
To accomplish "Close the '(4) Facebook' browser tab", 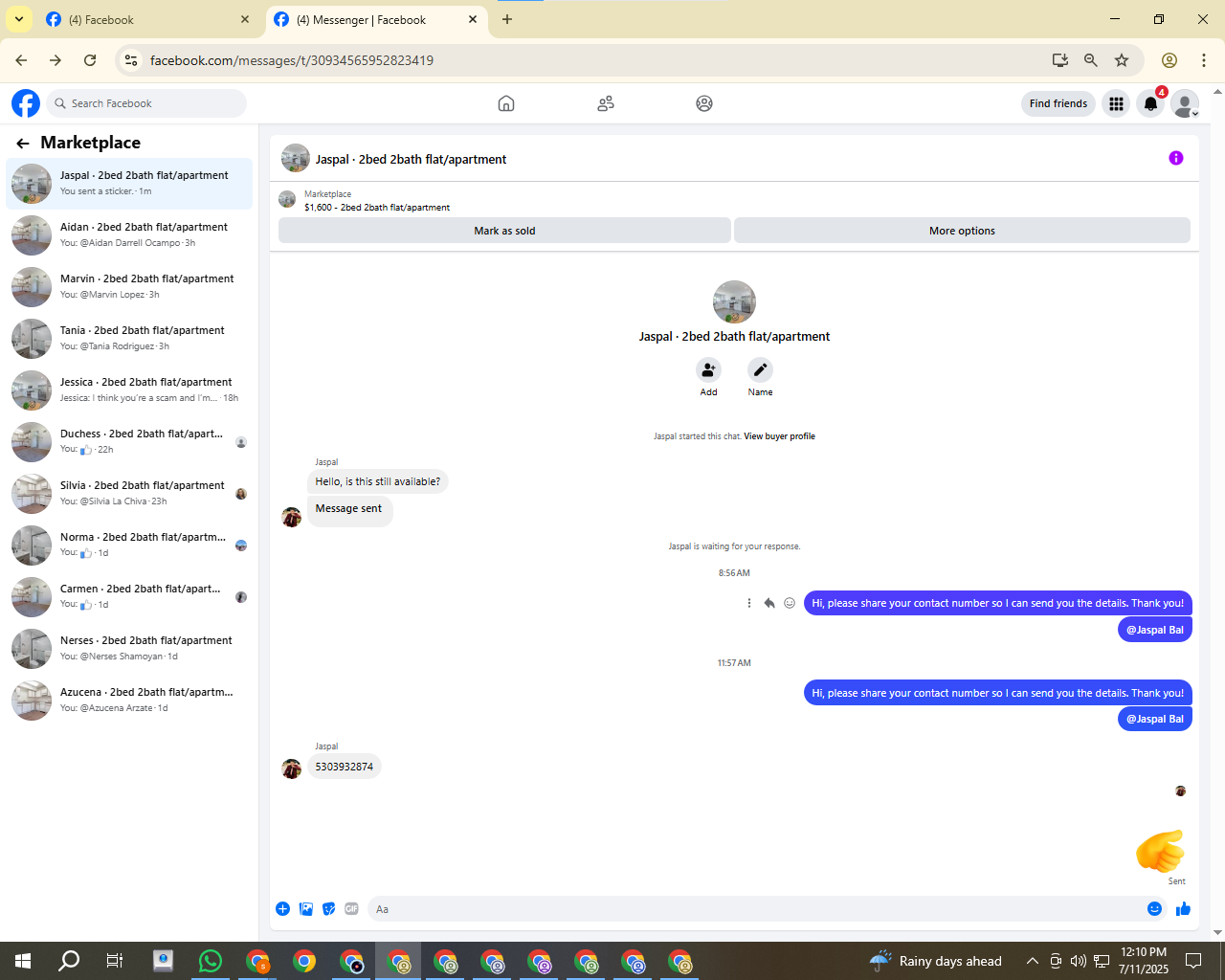I will click(245, 19).
